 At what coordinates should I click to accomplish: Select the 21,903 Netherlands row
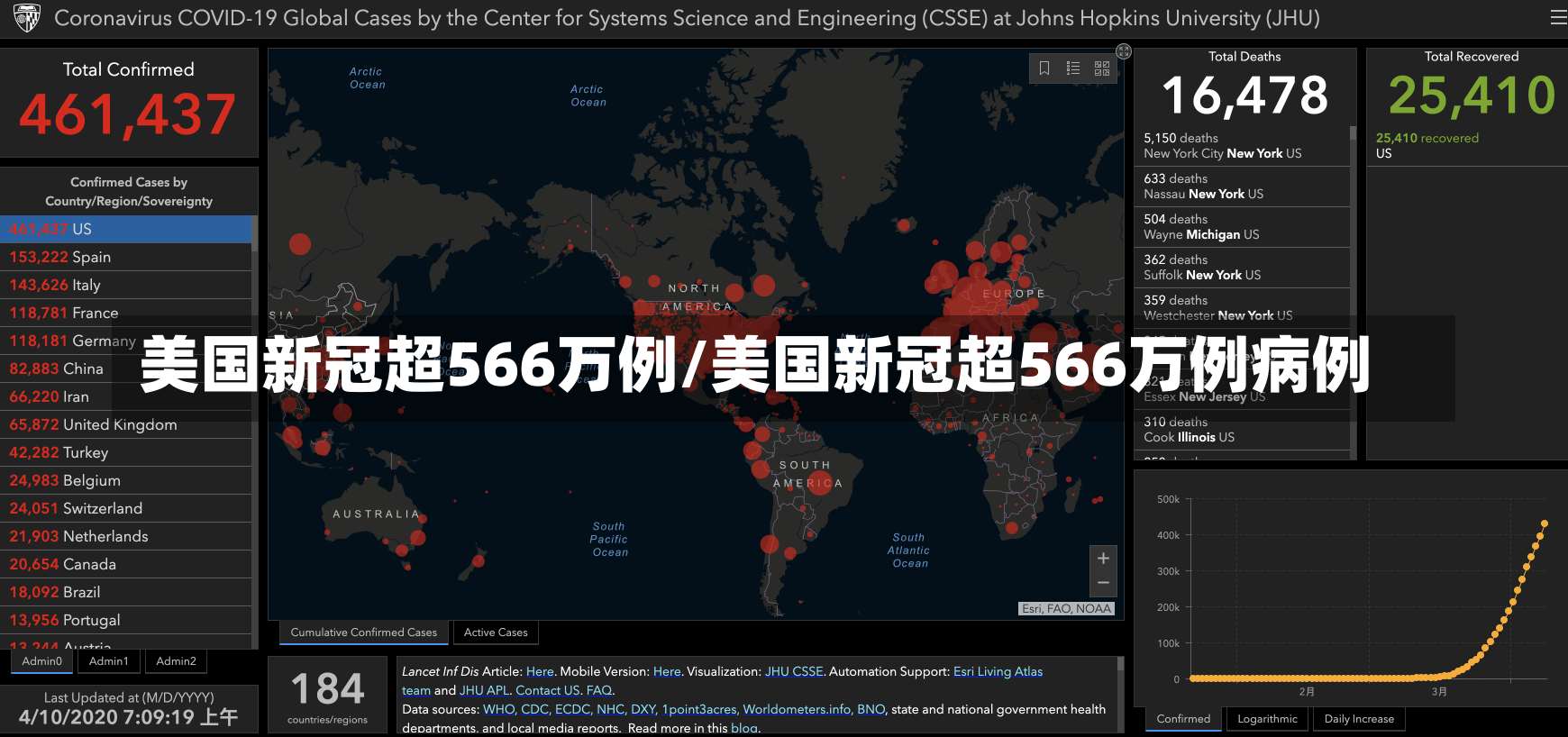click(x=126, y=536)
